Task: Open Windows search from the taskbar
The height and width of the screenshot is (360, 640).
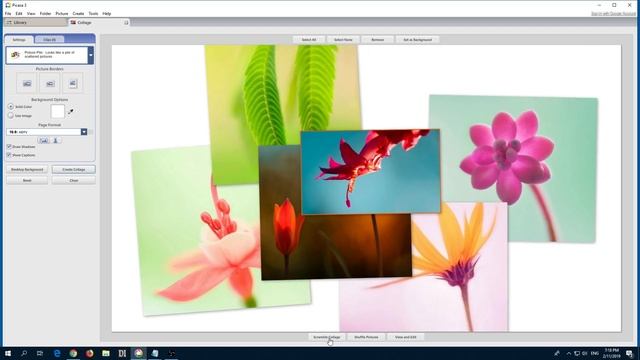Action: tap(24, 353)
